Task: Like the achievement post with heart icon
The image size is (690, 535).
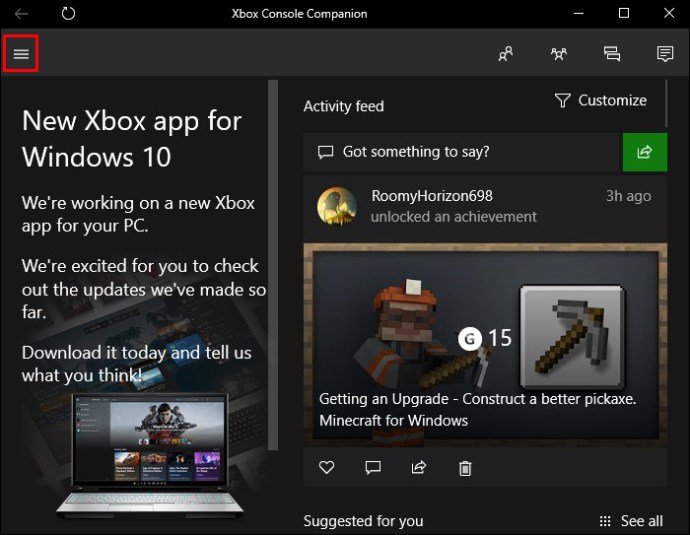Action: pos(327,467)
